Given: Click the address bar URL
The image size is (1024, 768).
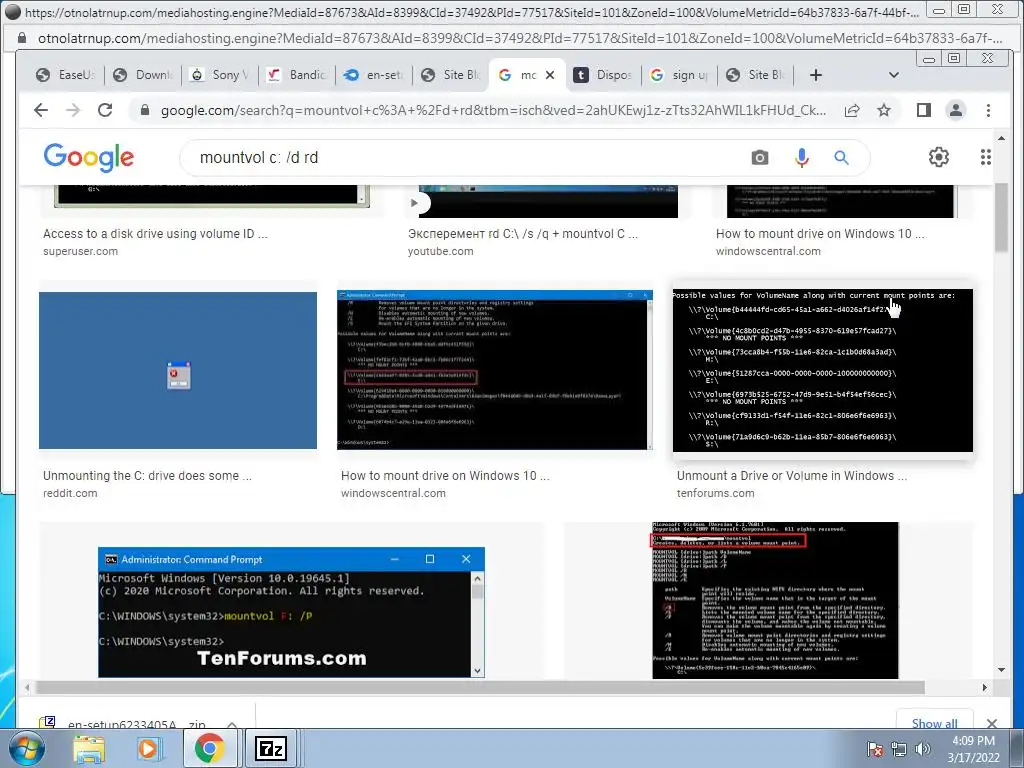Looking at the screenshot, I should 493,110.
